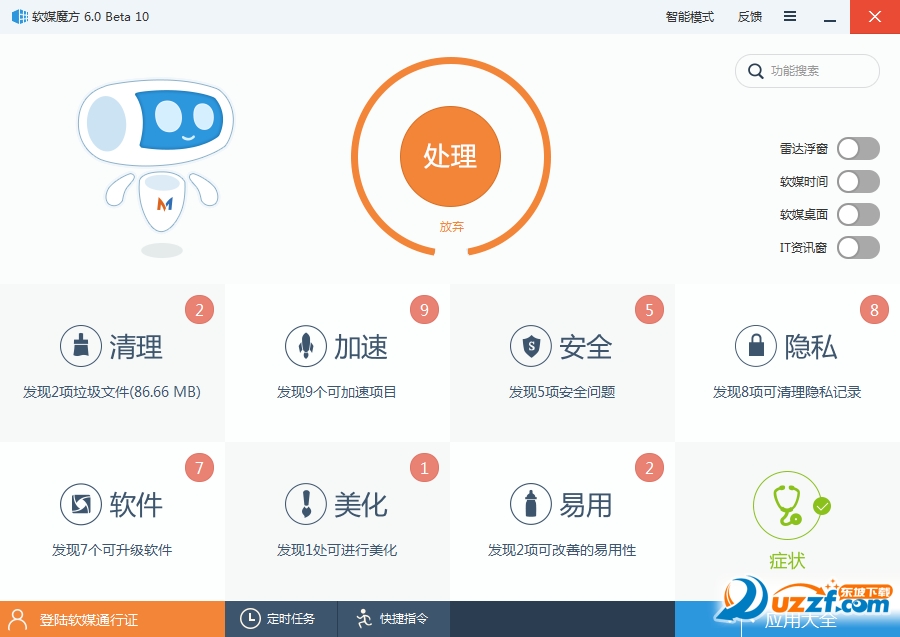Viewport: 900px width, 637px height.
Task: Click the running figure 快捷指令 icon
Action: click(x=364, y=619)
